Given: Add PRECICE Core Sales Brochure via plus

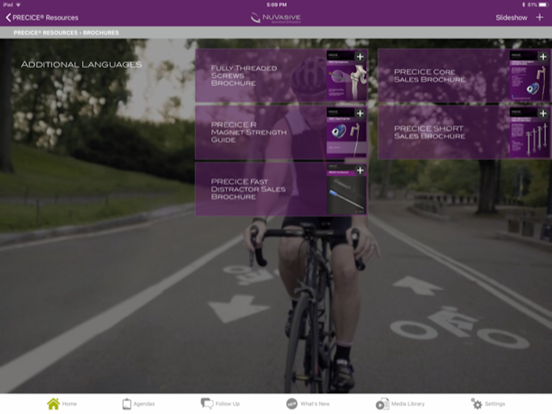Looking at the screenshot, I should 543,57.
